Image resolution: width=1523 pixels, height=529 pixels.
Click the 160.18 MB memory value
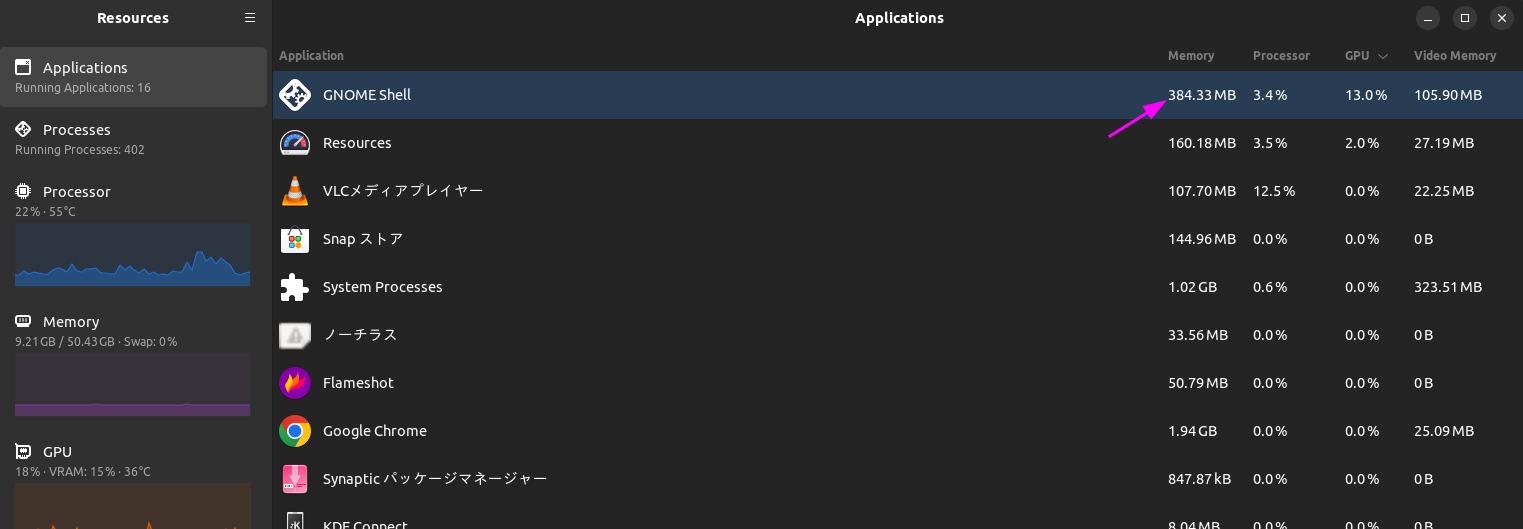click(1202, 143)
